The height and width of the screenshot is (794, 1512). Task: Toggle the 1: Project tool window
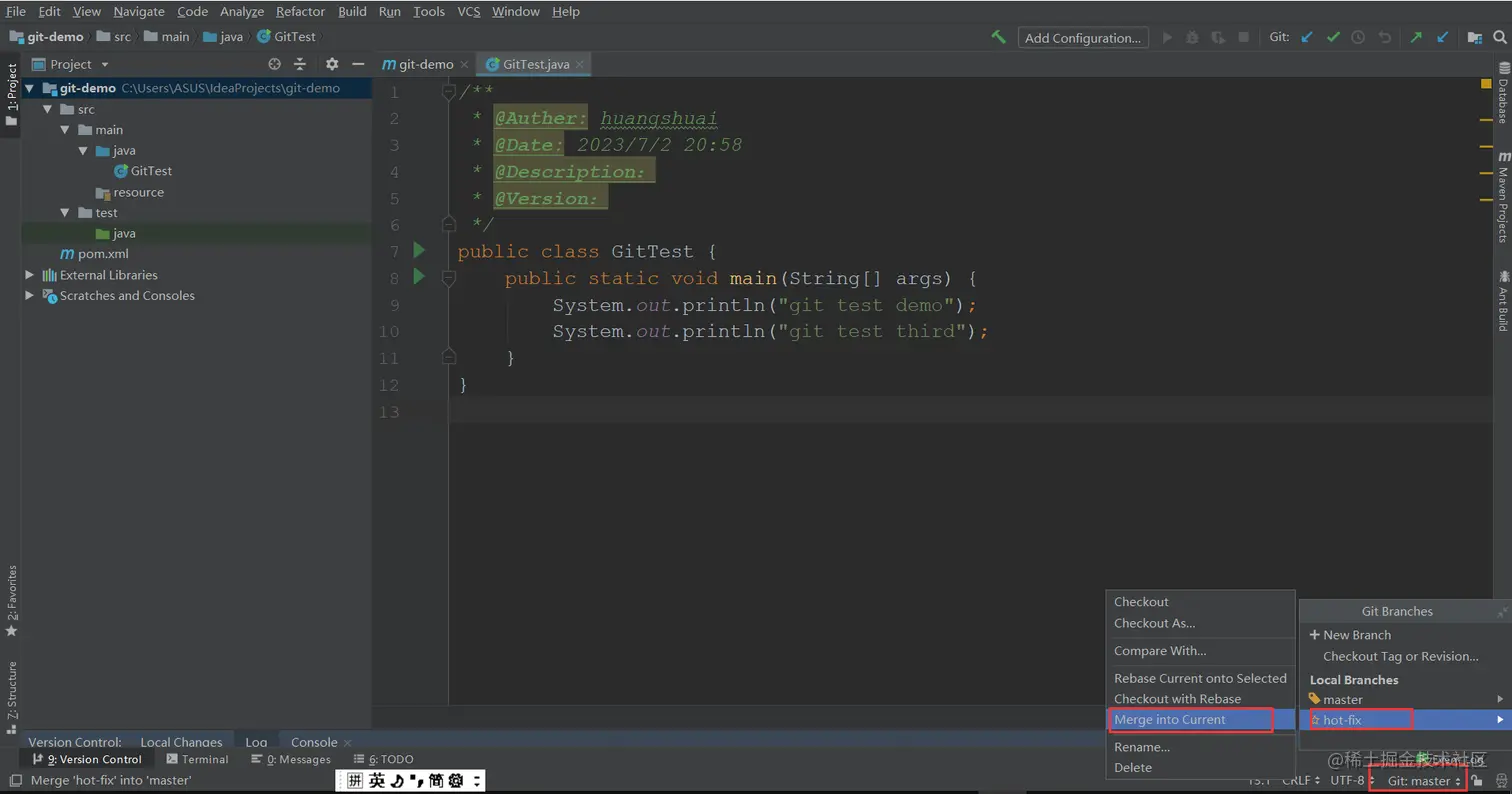coord(11,95)
